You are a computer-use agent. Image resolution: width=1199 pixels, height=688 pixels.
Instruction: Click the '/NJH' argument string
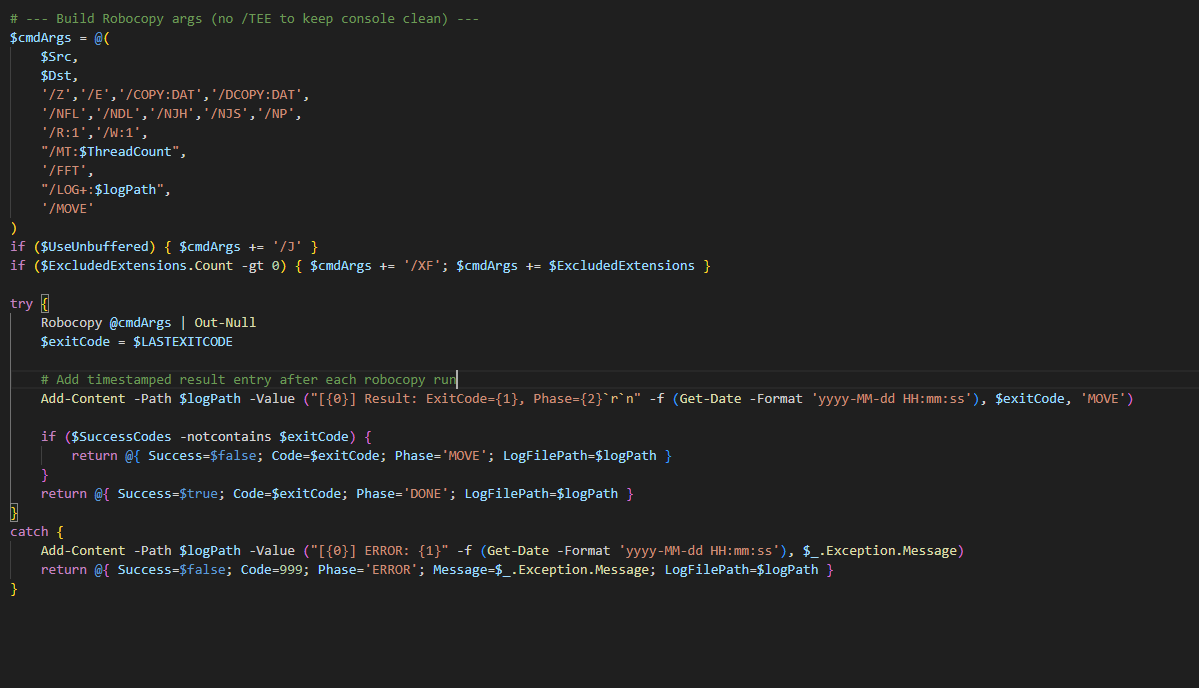click(171, 114)
